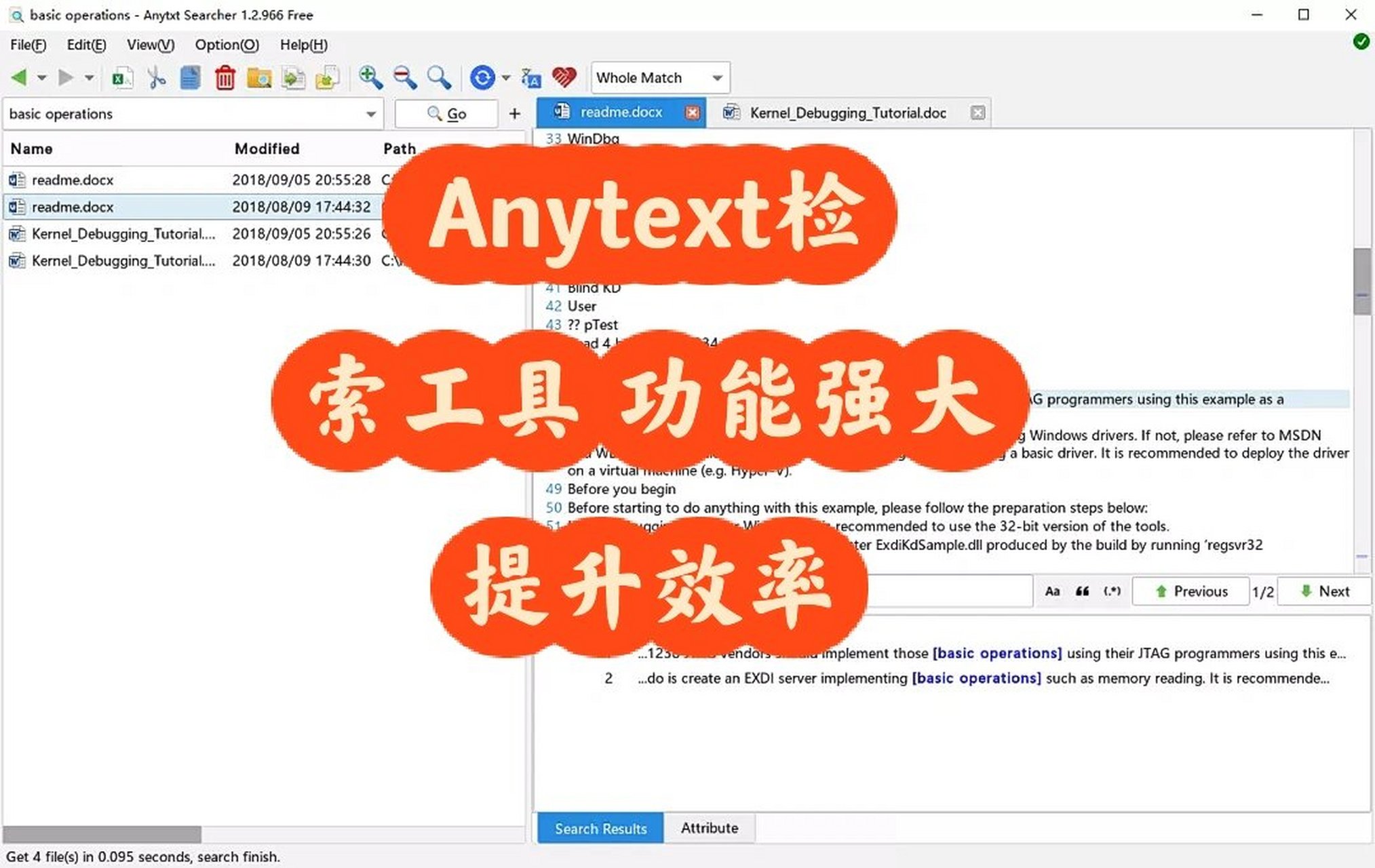The image size is (1375, 868).
Task: Open the Help menu
Action: coord(303,45)
